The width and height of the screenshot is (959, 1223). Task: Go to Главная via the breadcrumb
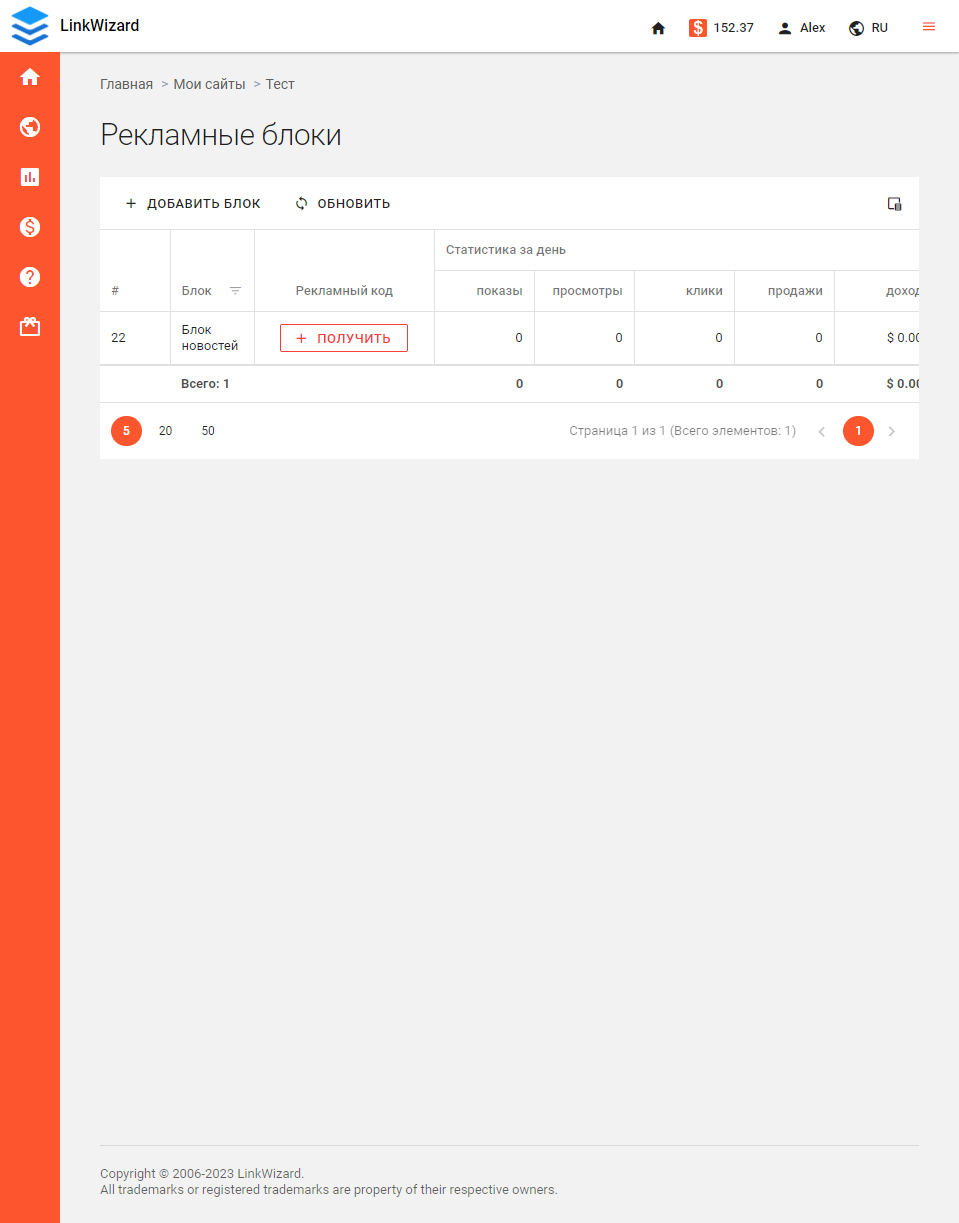coord(127,84)
